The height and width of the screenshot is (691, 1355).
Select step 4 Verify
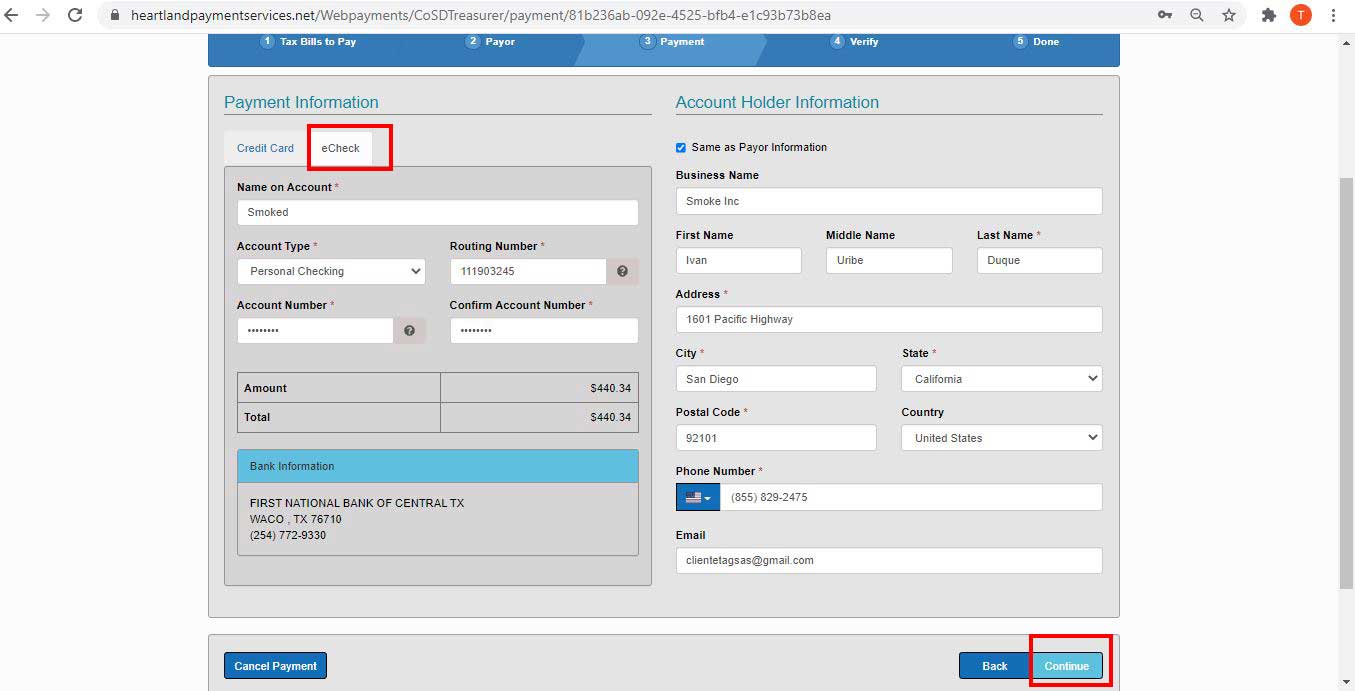(854, 42)
